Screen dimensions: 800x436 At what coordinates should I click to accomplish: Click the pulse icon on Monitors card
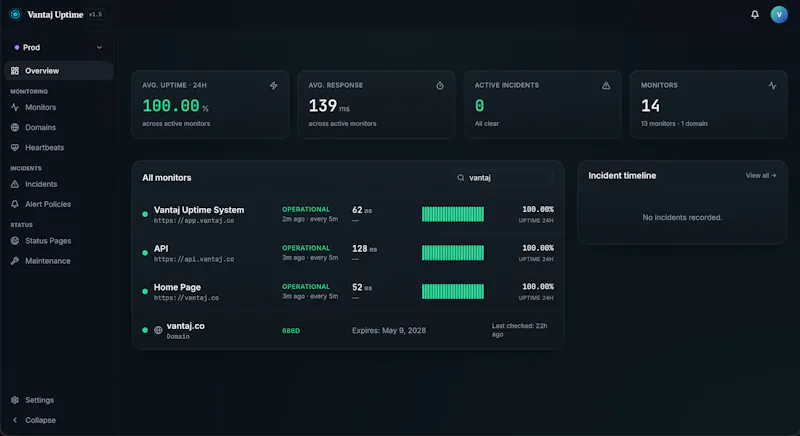coord(772,86)
